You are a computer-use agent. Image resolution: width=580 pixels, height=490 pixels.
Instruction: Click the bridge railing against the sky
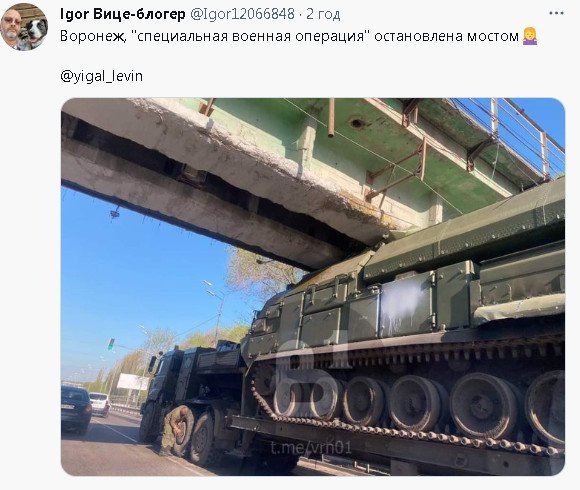[x=514, y=133]
